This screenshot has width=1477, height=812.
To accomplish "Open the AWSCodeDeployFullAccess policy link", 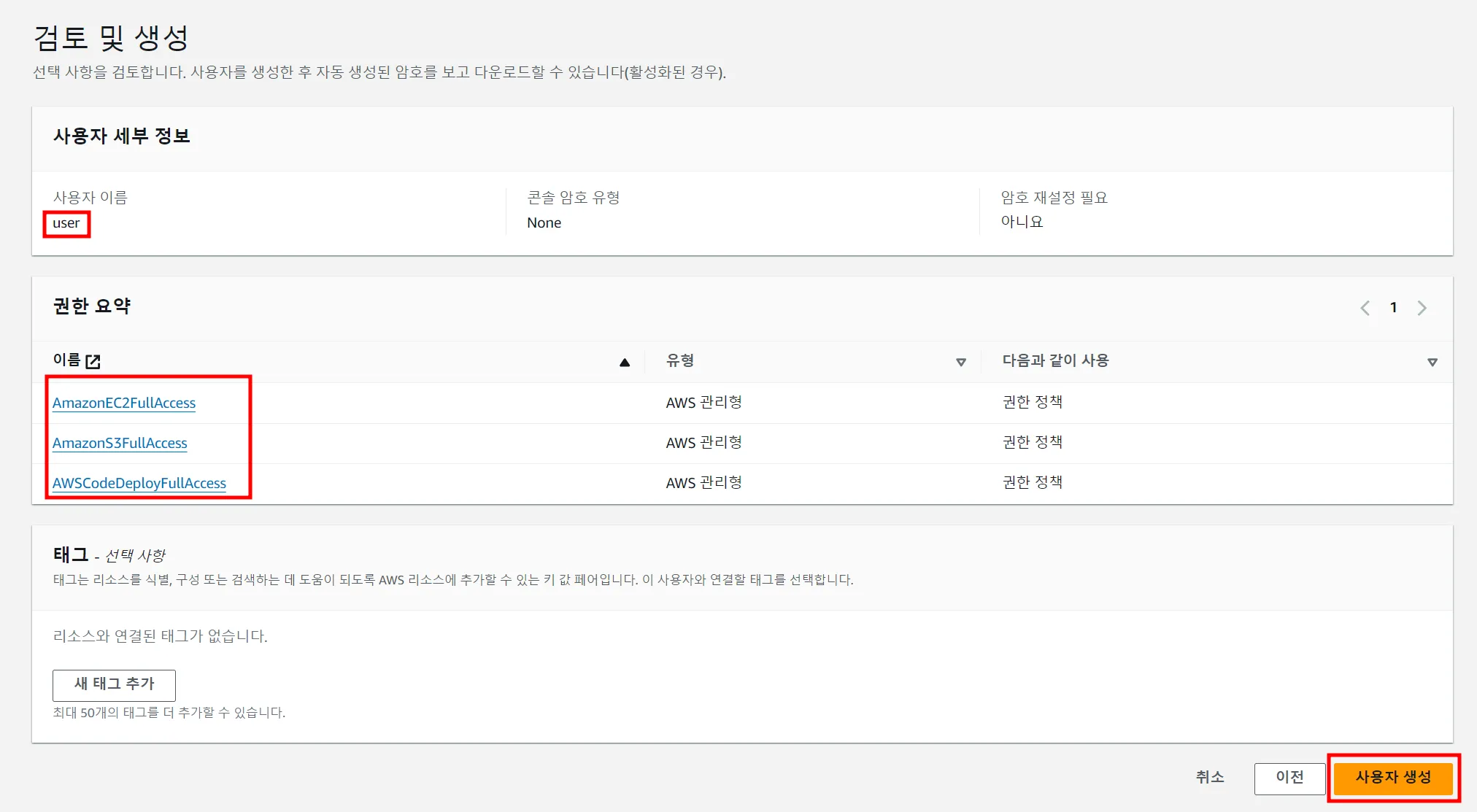I will pos(139,483).
